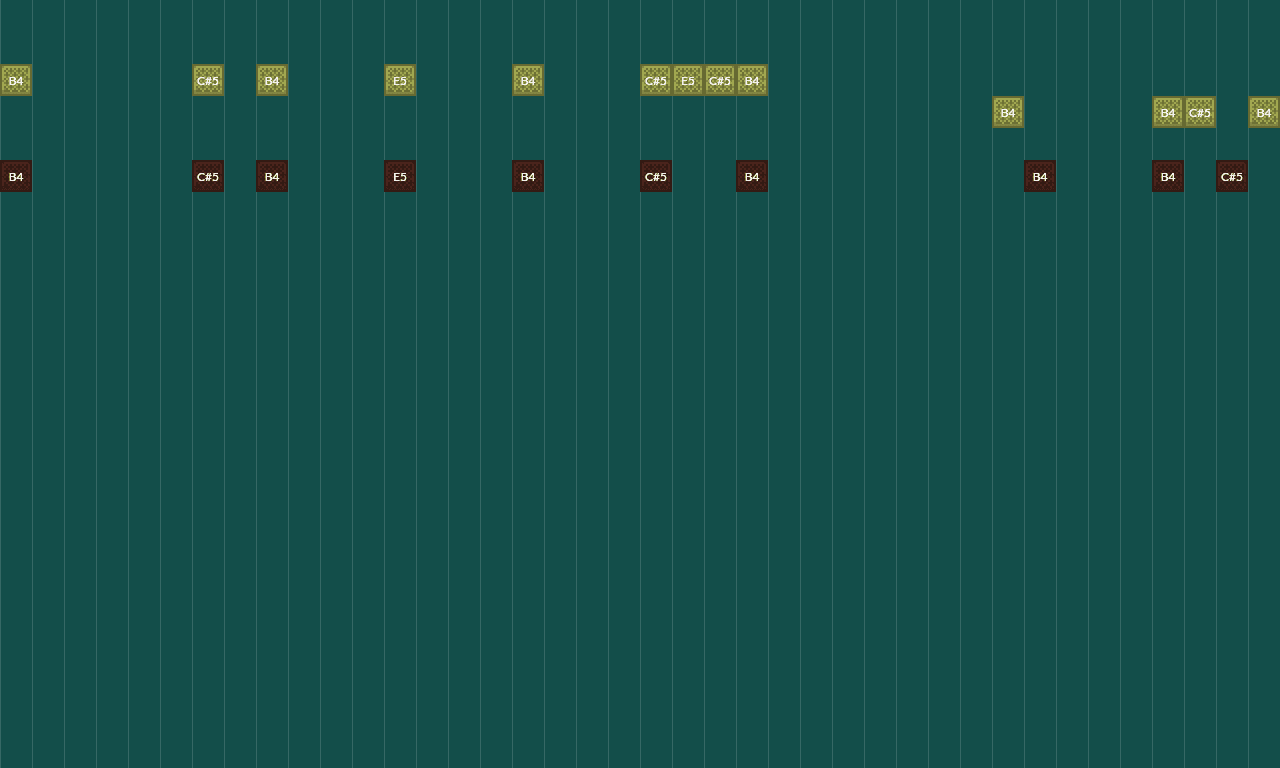Click the first dark B4 note at far left
Viewport: 1280px width, 768px height.
pyautogui.click(x=15, y=176)
